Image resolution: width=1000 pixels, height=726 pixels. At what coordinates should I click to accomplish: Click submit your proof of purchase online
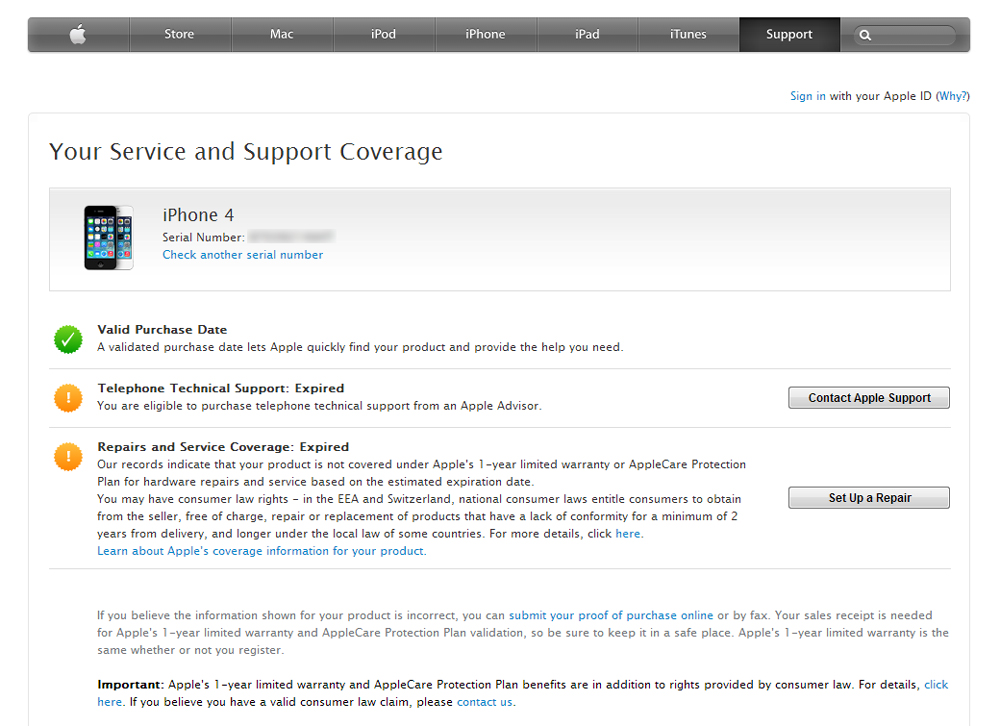pos(611,616)
